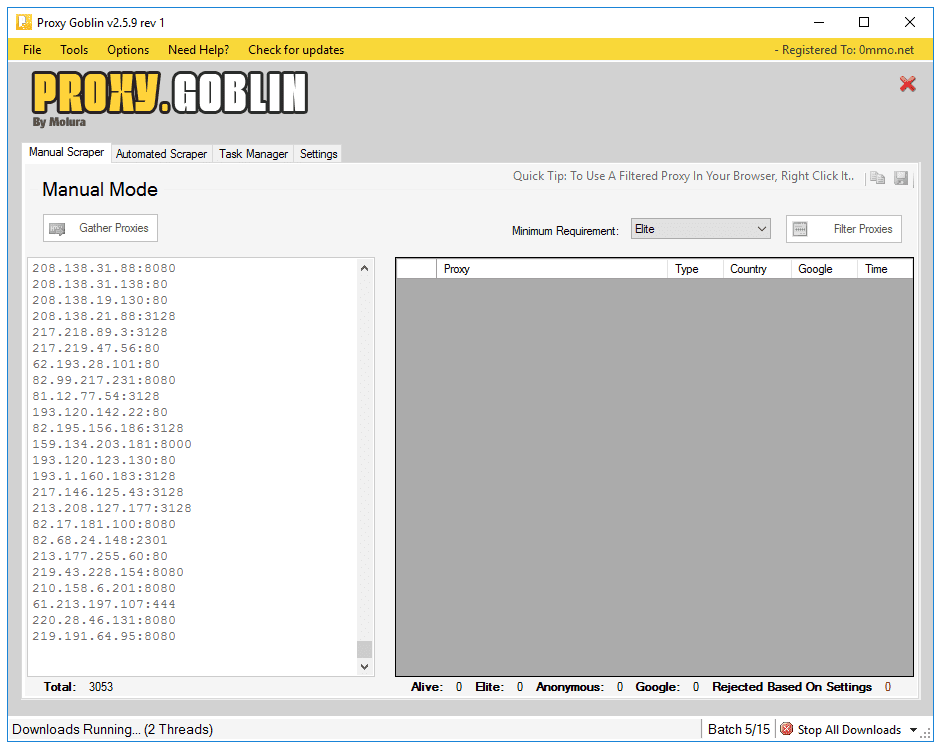Click the Gather Proxies button
944x749 pixels.
tap(100, 228)
